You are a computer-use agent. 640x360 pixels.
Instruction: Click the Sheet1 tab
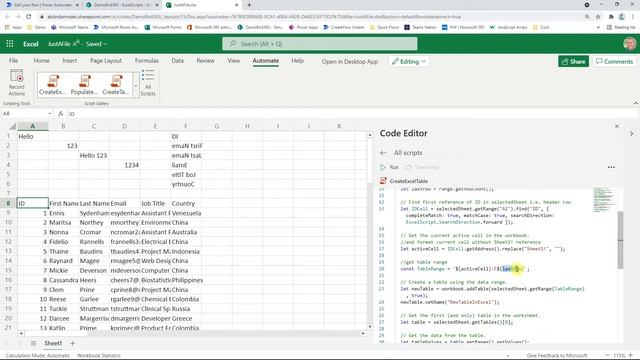[x=53, y=343]
